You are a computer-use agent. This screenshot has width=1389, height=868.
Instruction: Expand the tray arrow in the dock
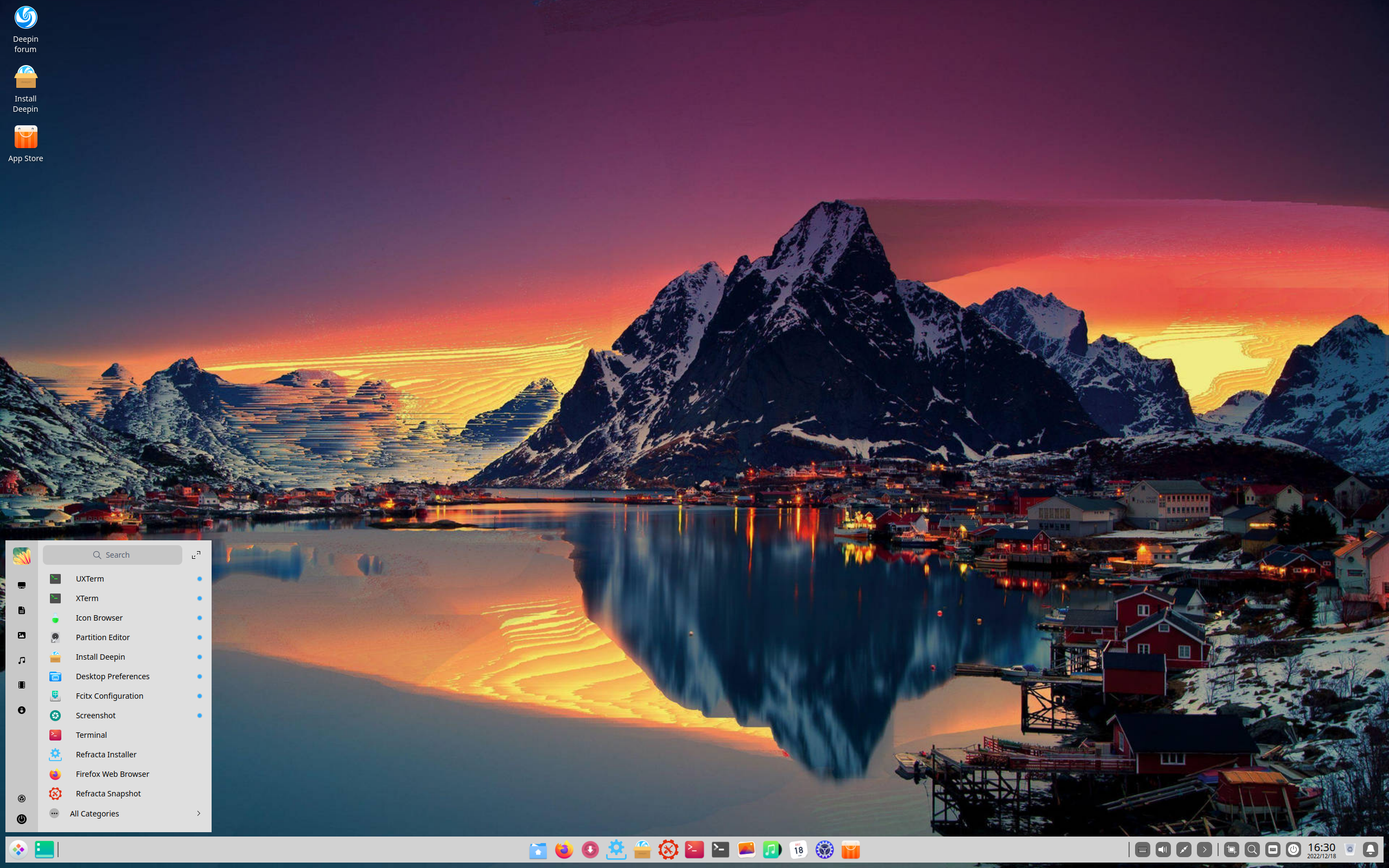[x=1205, y=850]
